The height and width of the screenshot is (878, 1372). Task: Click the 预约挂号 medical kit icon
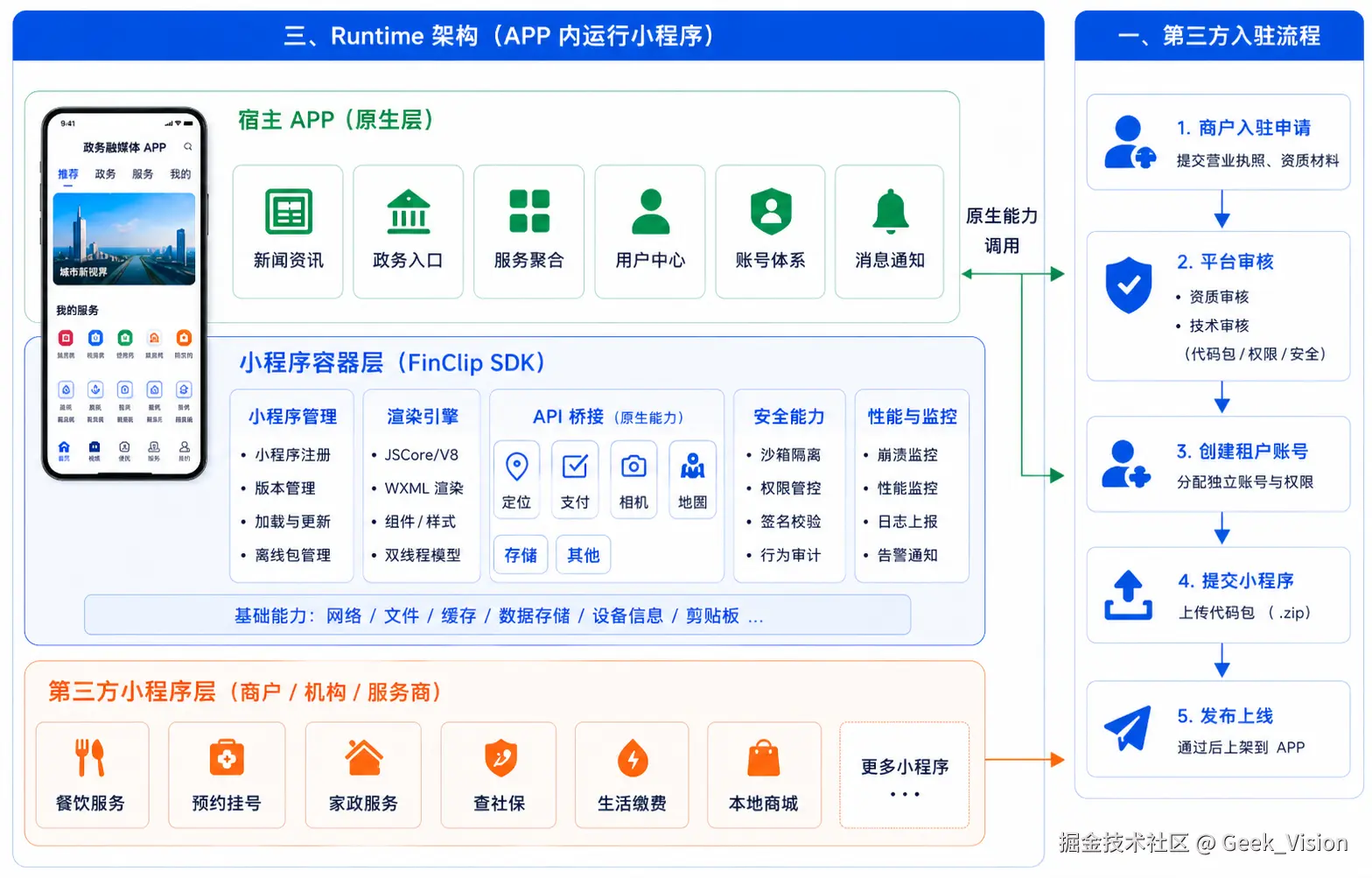coord(227,758)
